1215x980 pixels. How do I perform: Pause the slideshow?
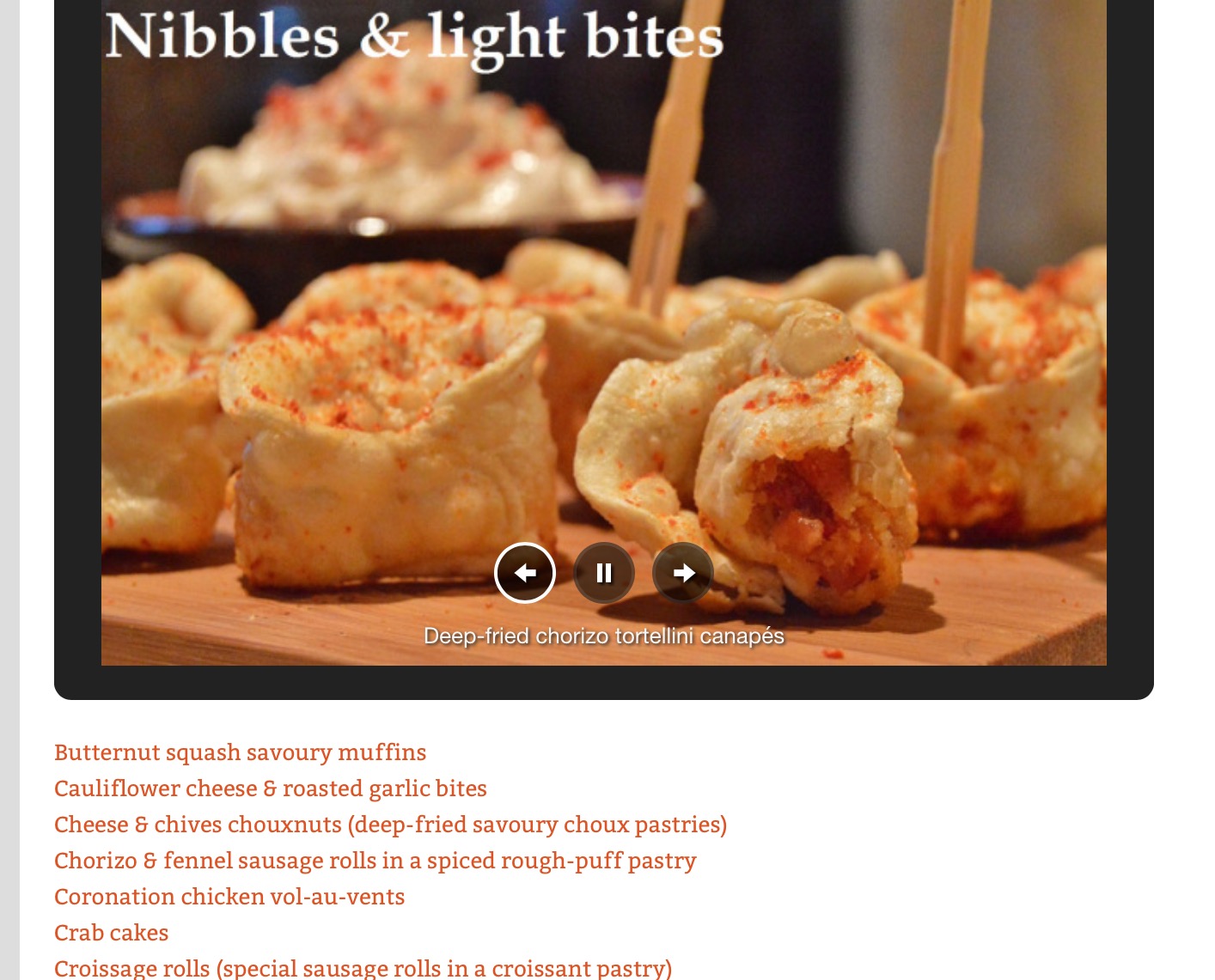coord(604,573)
